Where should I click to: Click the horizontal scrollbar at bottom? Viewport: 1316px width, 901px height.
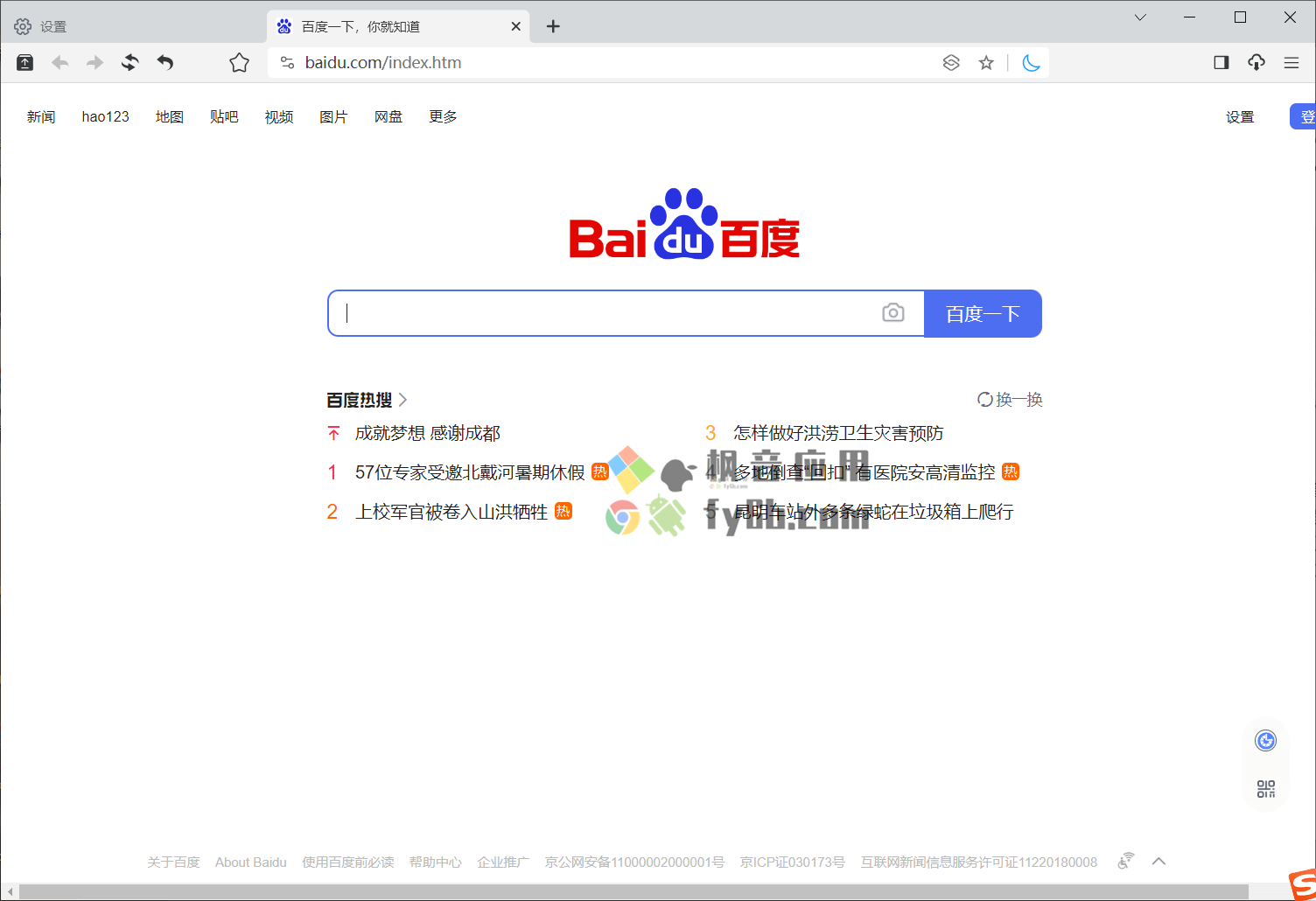pyautogui.click(x=633, y=891)
